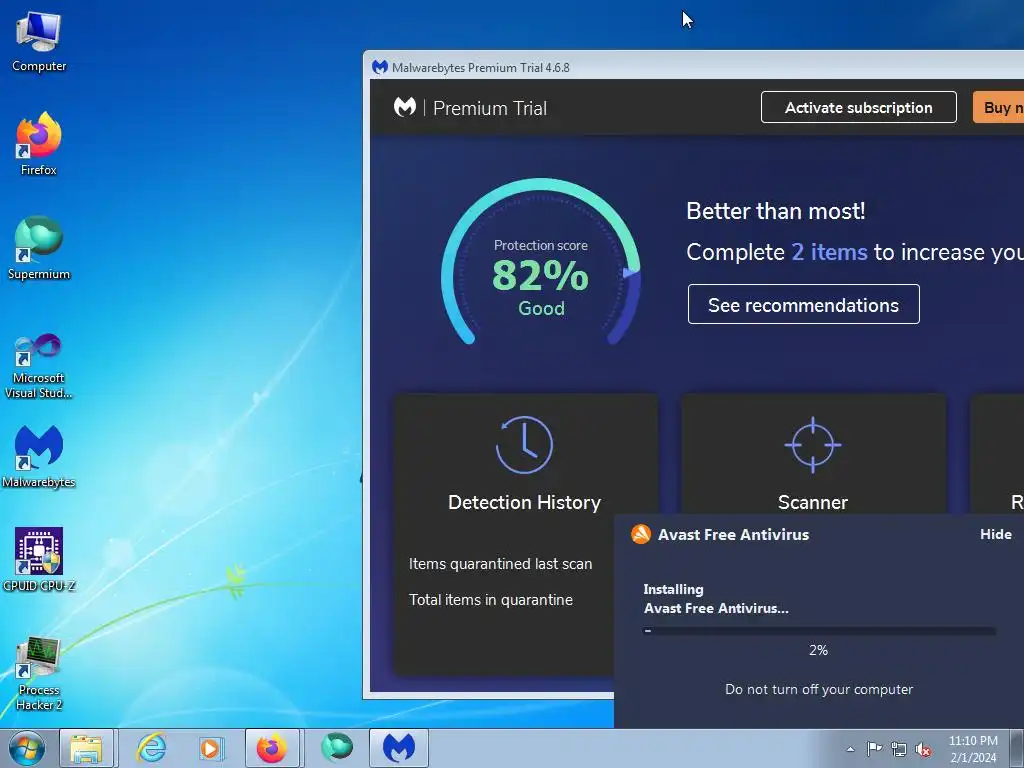Click the Malwarebytes title bar icon
Screen dimensions: 1024x768
[379, 67]
